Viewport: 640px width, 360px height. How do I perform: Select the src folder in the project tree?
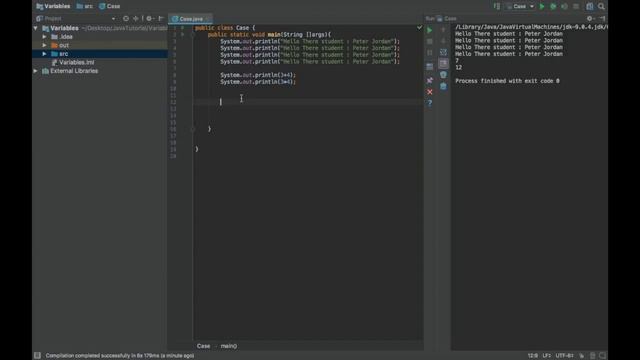tap(100, 54)
